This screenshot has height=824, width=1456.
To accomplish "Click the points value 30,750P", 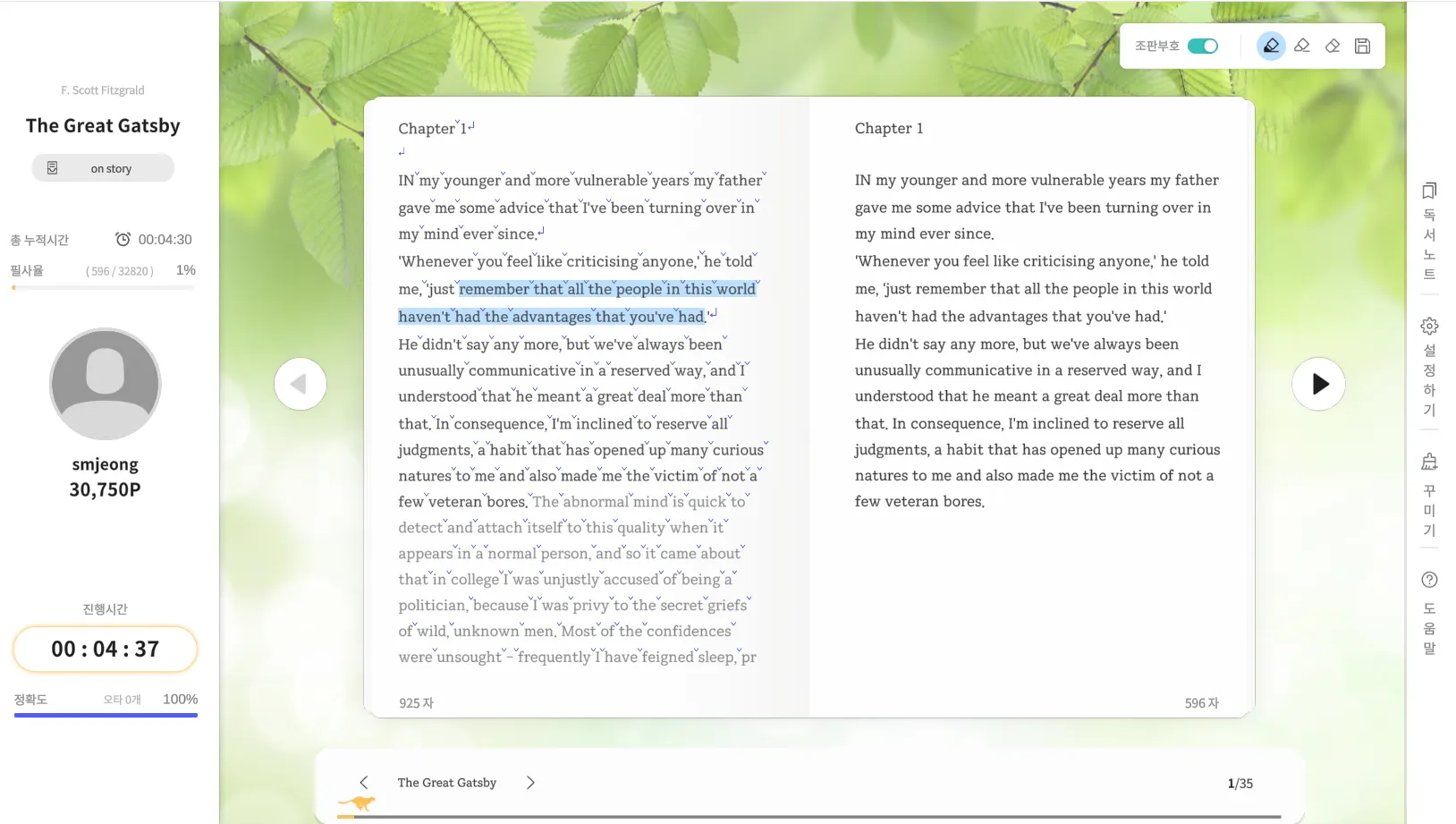I will coord(105,489).
